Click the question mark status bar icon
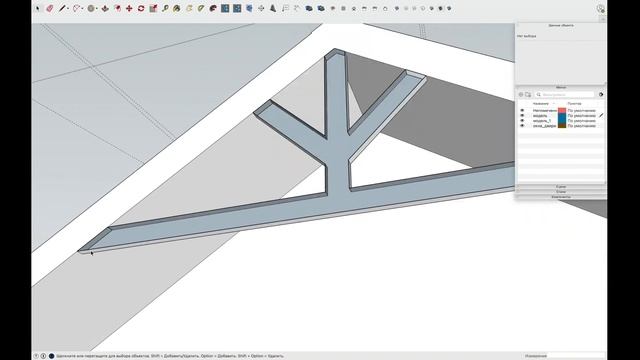The width and height of the screenshot is (640, 360). (36, 356)
